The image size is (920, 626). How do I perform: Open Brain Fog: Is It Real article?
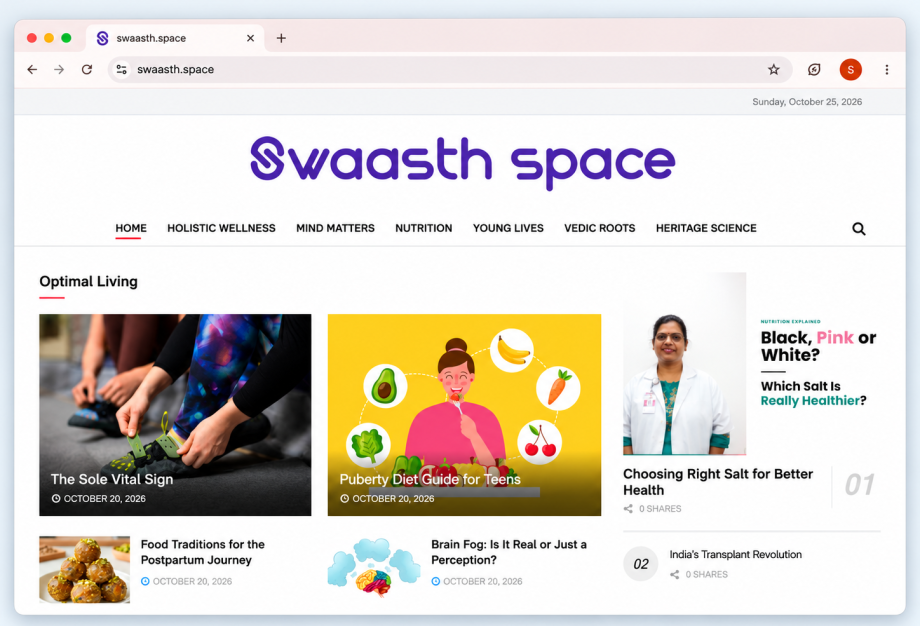click(509, 552)
